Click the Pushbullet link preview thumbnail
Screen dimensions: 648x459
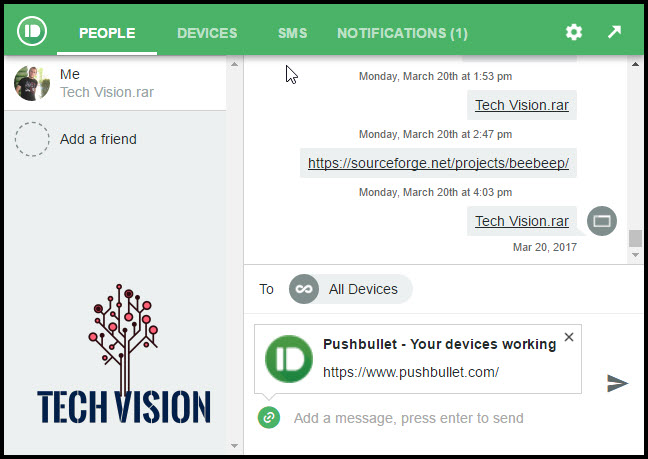click(x=289, y=359)
